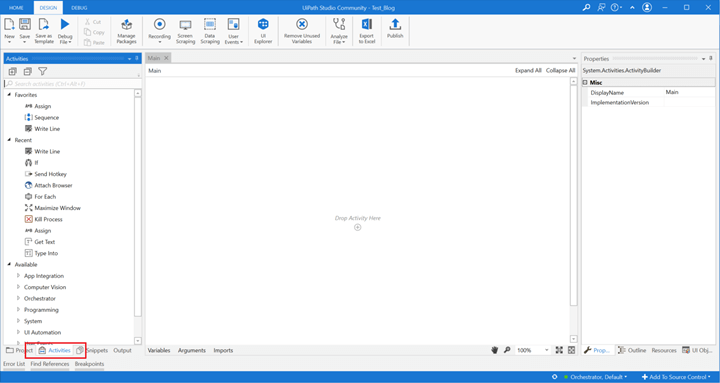Expand System category
This screenshot has height=383, width=720.
pos(18,321)
